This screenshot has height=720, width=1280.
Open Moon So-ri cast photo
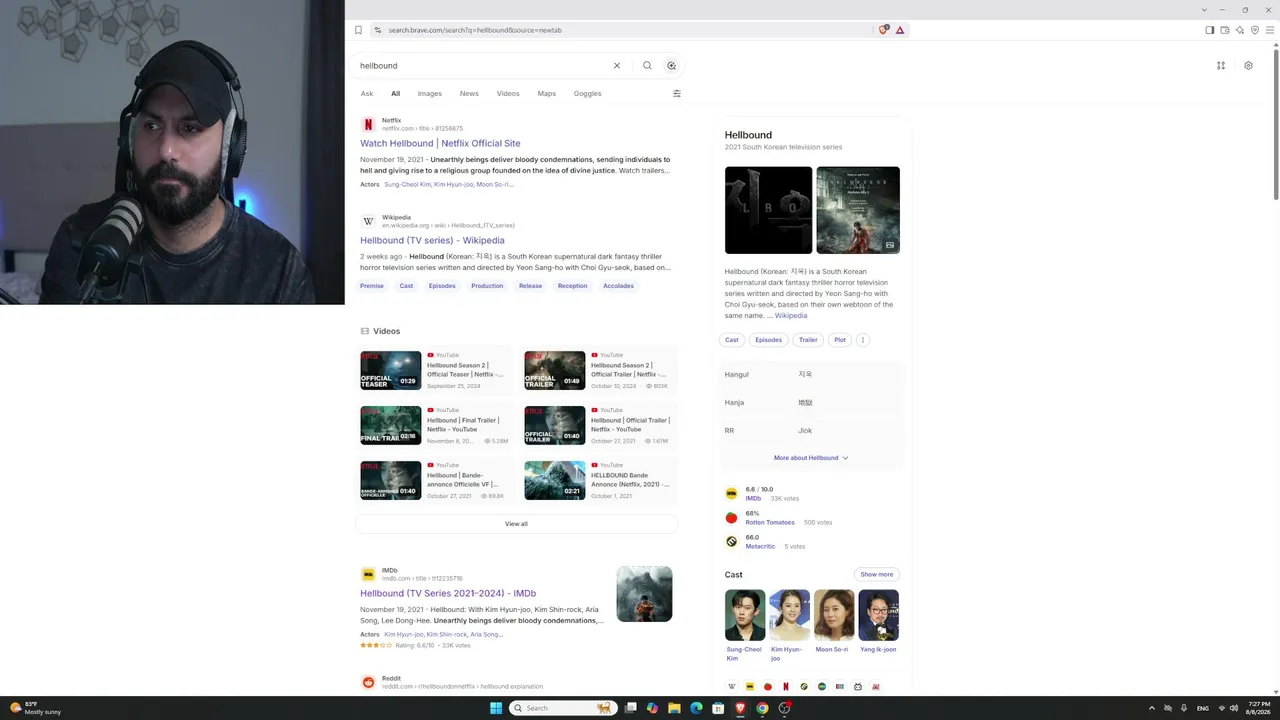click(834, 615)
